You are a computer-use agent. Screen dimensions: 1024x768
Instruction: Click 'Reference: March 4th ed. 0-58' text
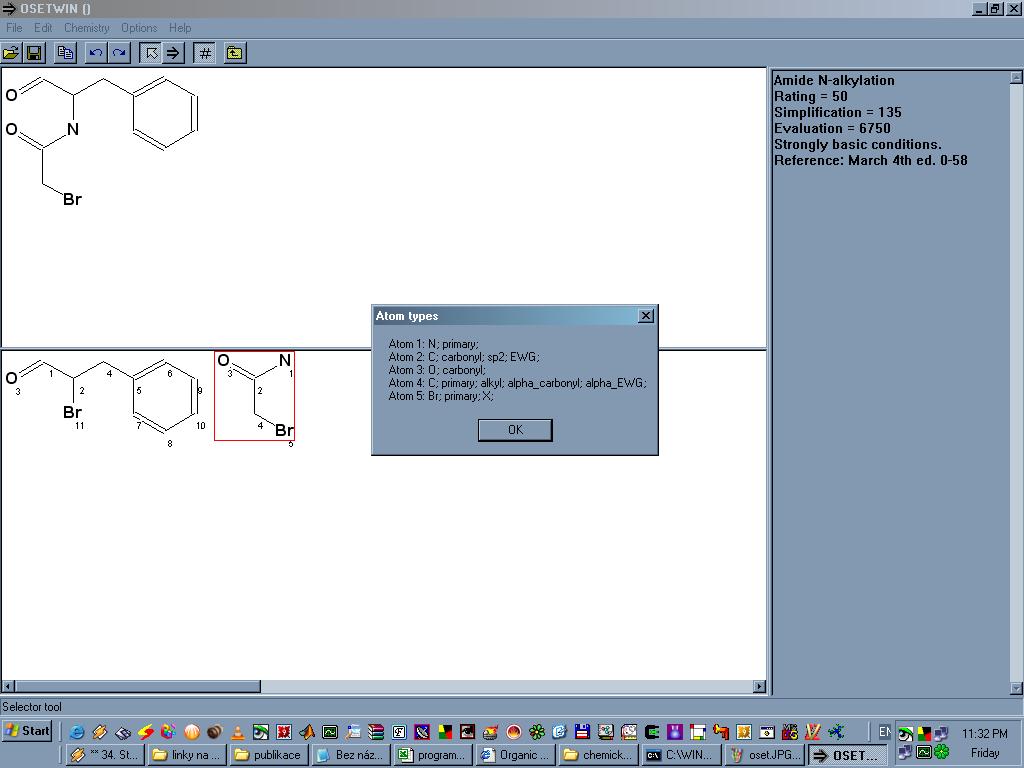[871, 161]
